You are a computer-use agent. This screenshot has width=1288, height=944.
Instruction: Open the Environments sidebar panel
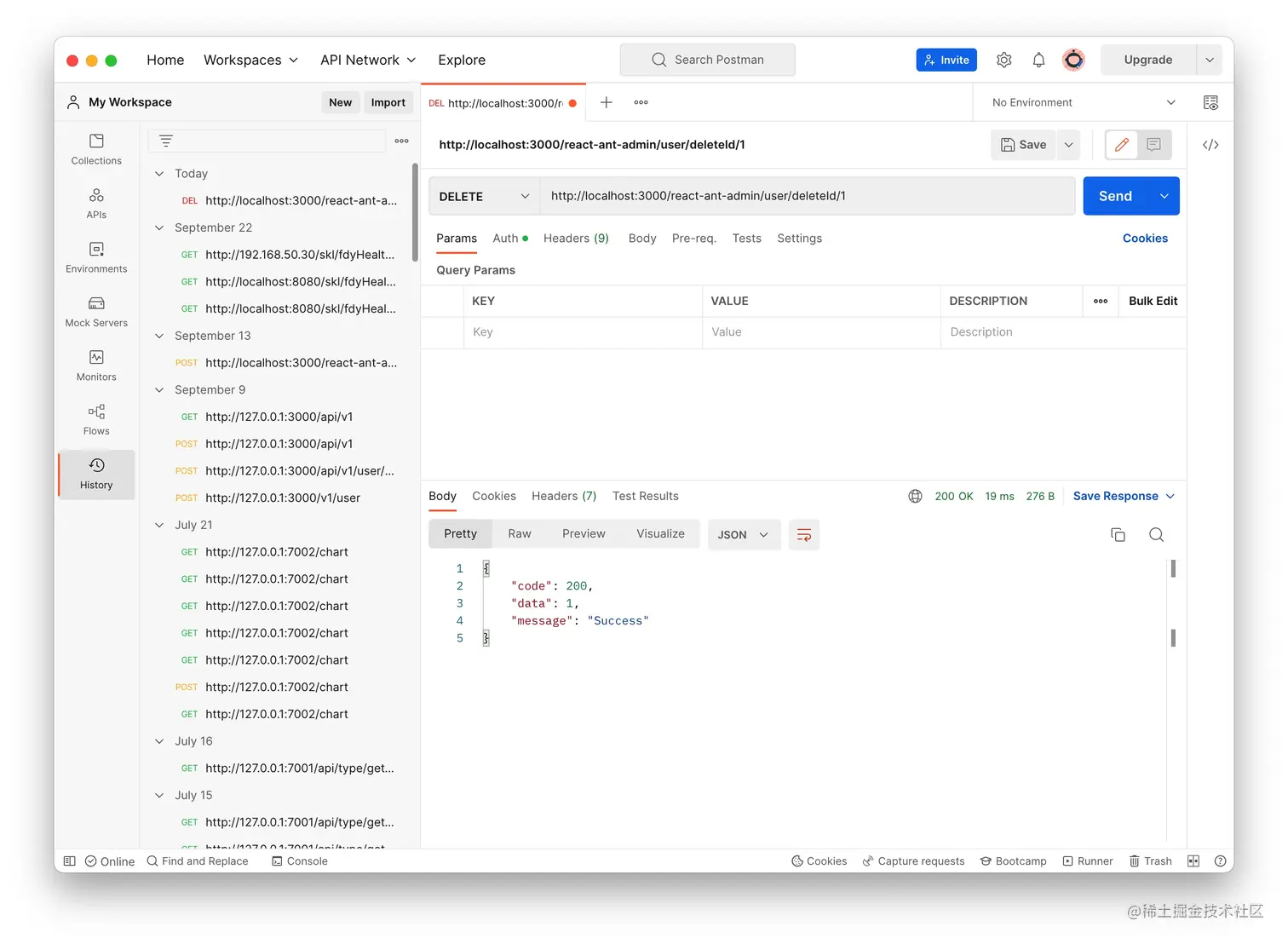pos(96,257)
